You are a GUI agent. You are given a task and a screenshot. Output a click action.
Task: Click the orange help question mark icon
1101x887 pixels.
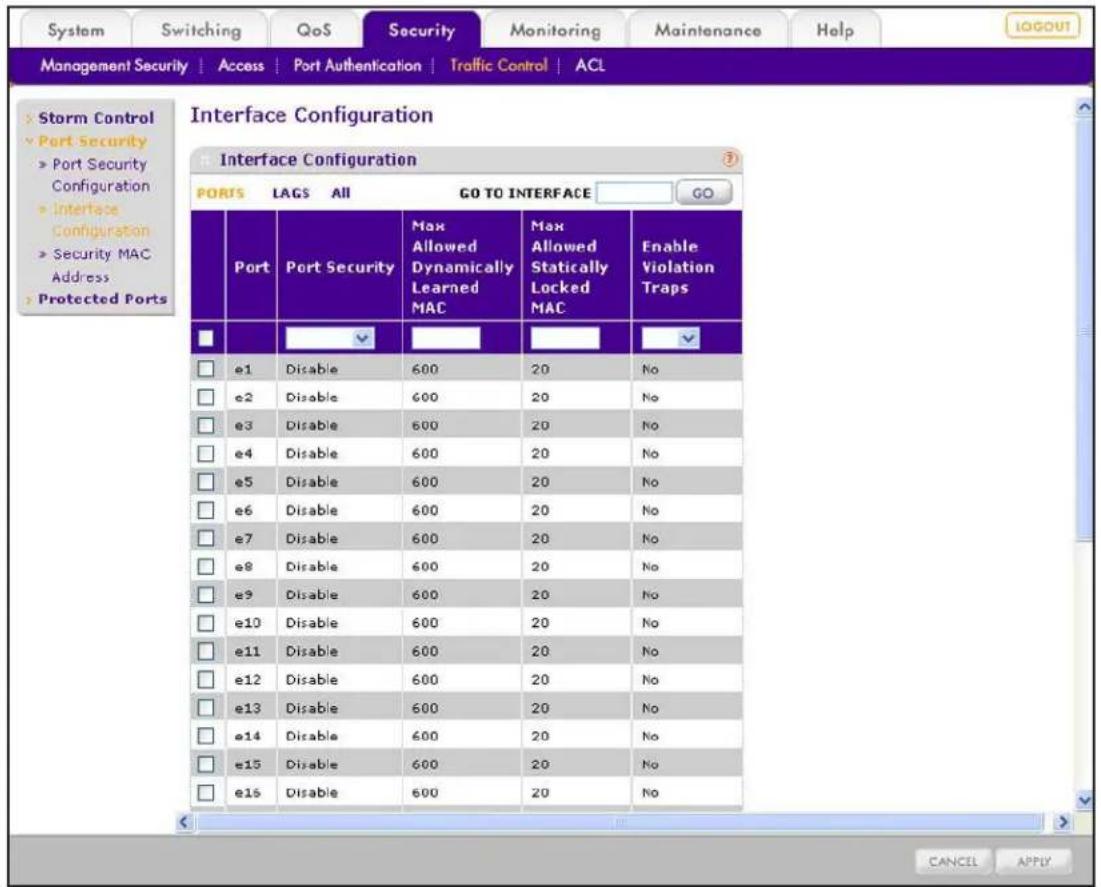point(730,159)
